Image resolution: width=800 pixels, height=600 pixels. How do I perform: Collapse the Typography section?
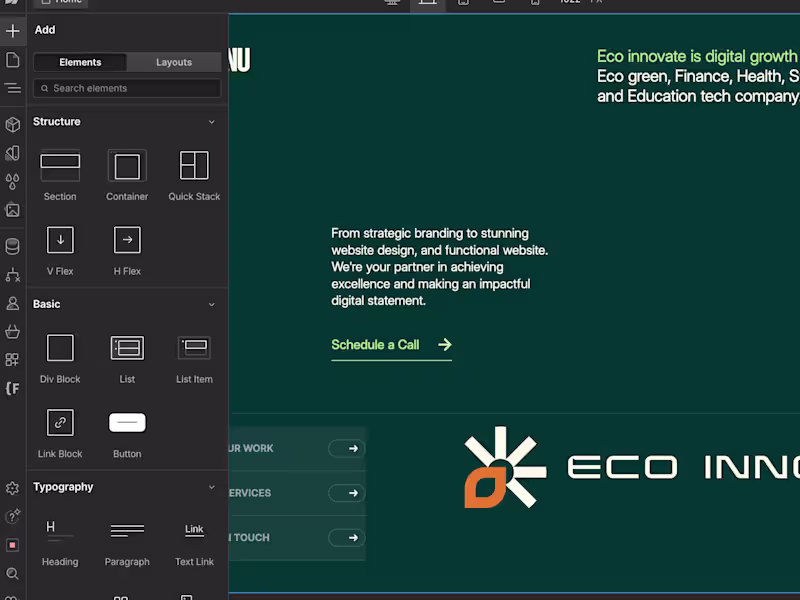pyautogui.click(x=211, y=487)
